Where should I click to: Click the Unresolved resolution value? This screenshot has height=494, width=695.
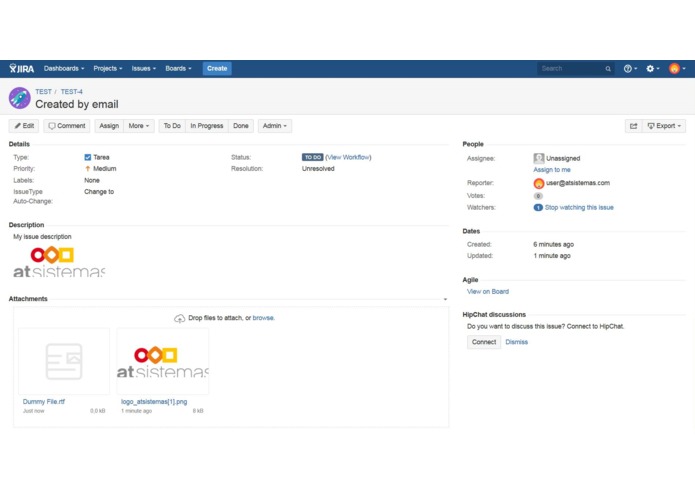[318, 169]
